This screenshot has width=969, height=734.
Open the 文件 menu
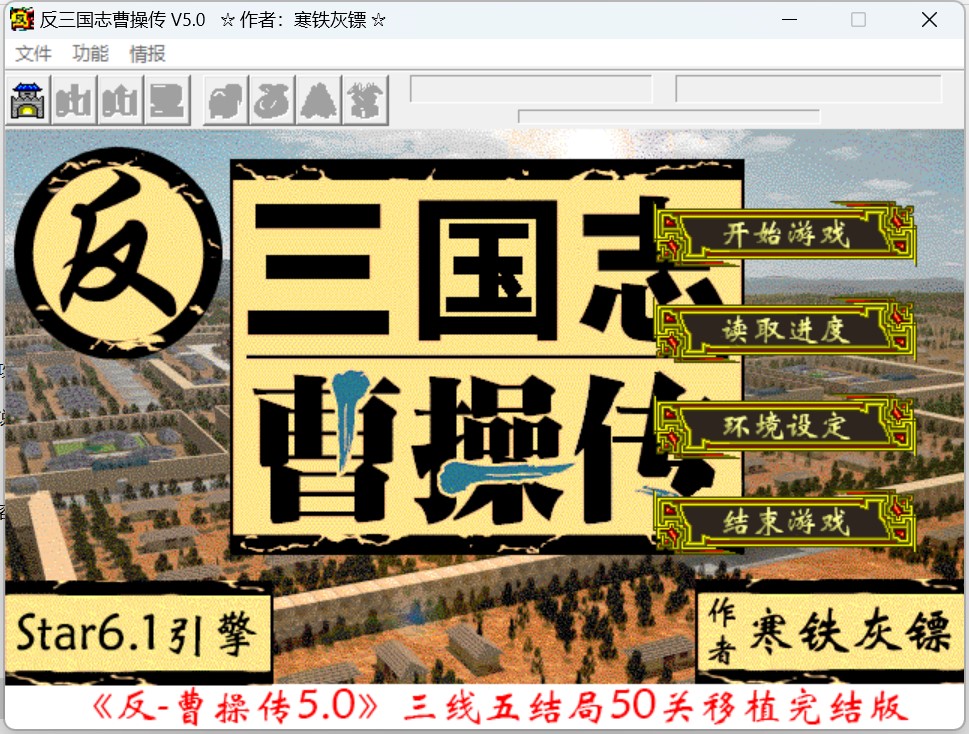tap(33, 54)
